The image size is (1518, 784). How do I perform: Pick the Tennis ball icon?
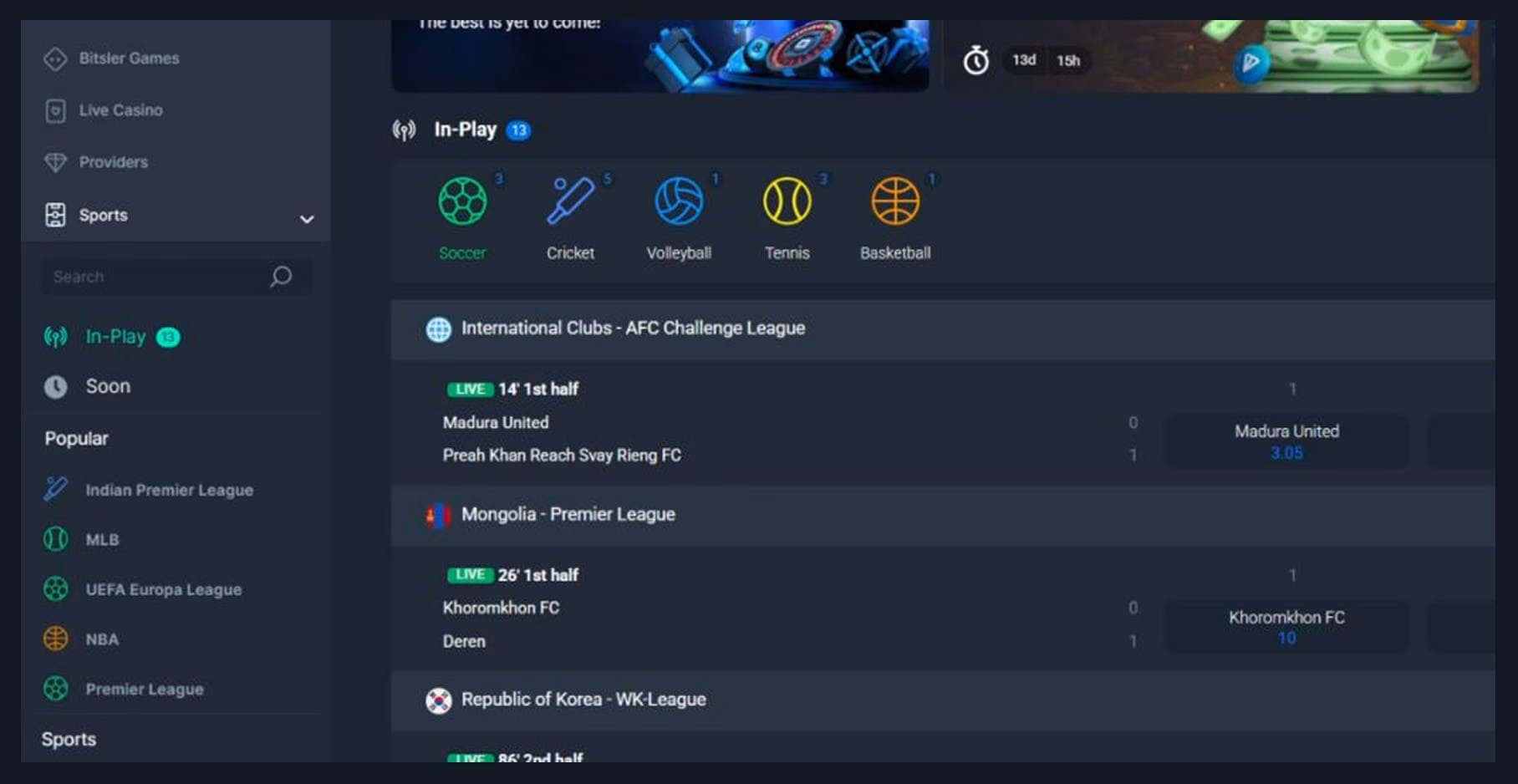pyautogui.click(x=787, y=201)
